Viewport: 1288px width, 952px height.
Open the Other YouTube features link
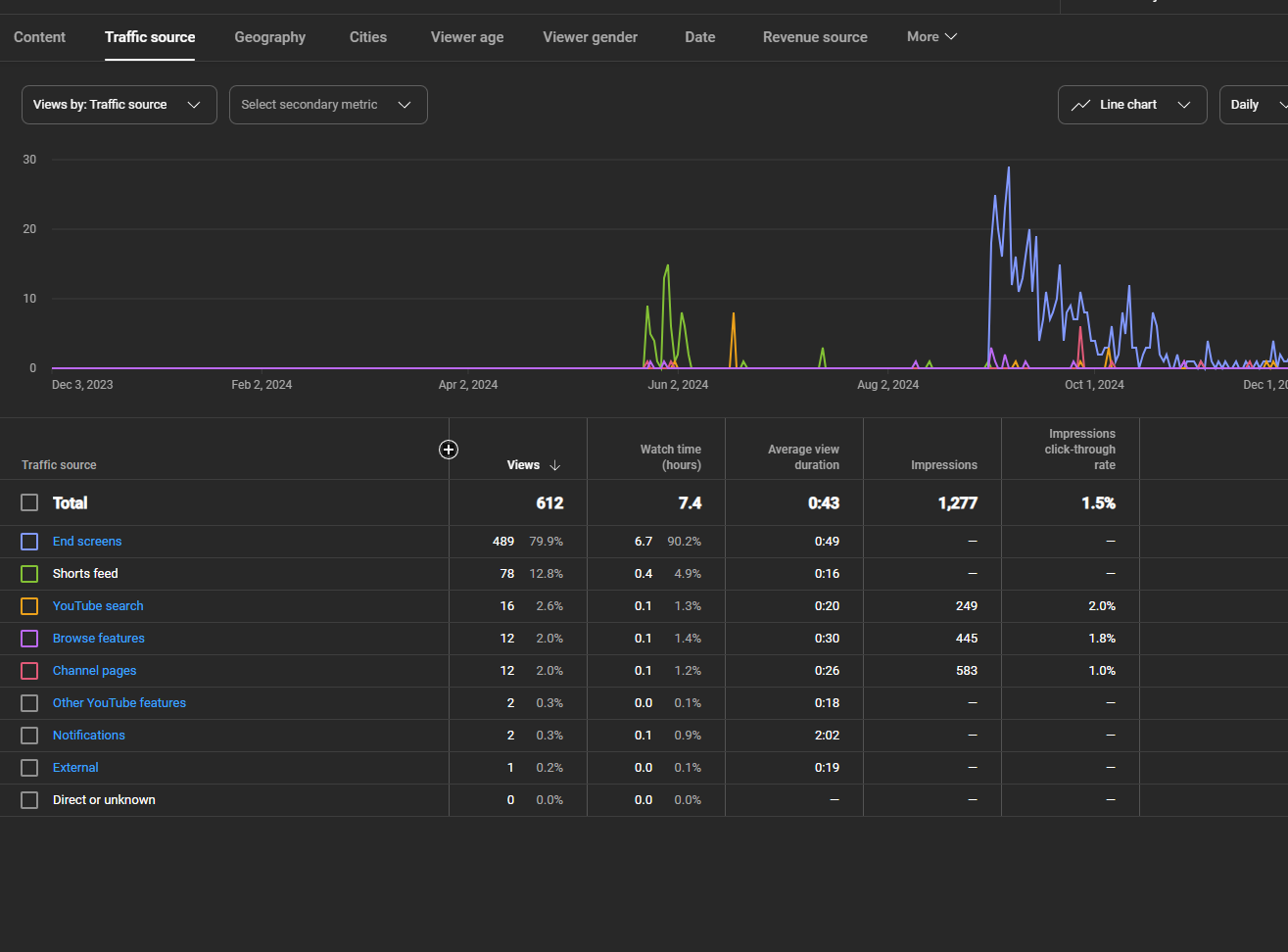119,703
